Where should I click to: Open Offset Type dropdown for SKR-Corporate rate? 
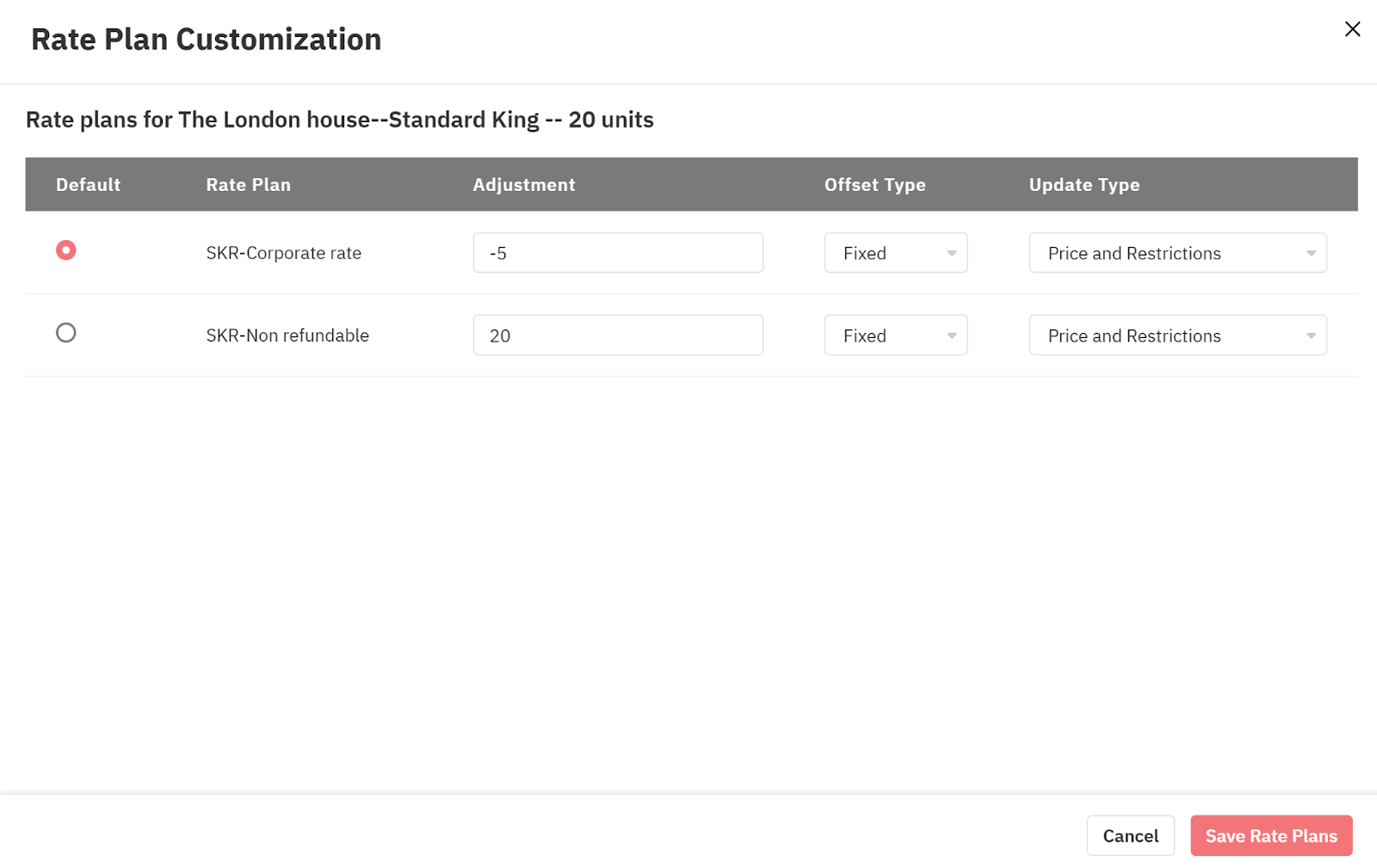tap(895, 253)
